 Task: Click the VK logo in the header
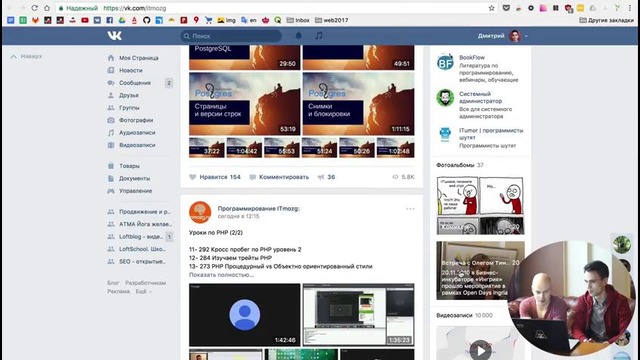click(115, 36)
